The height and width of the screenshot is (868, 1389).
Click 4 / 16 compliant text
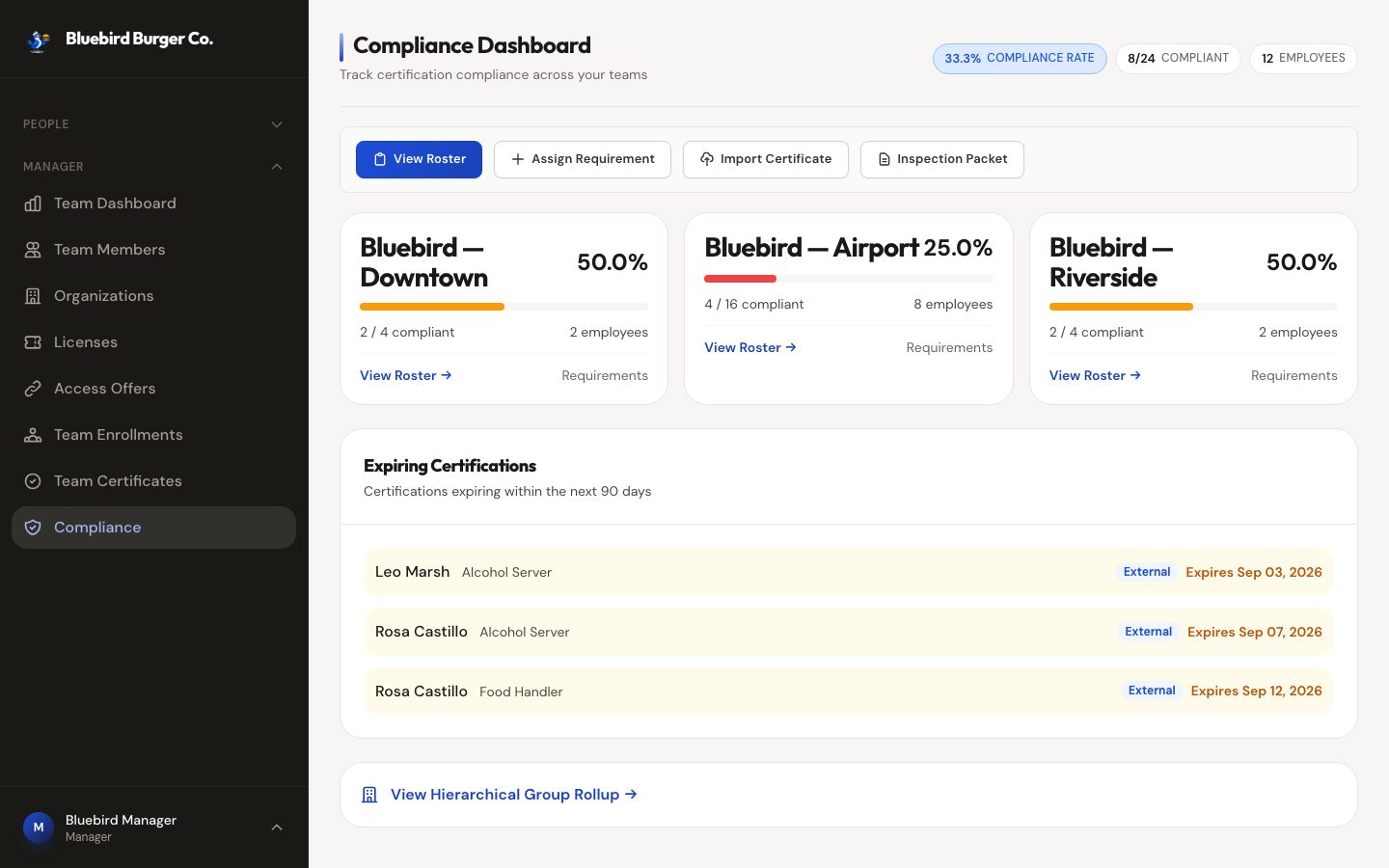[754, 304]
